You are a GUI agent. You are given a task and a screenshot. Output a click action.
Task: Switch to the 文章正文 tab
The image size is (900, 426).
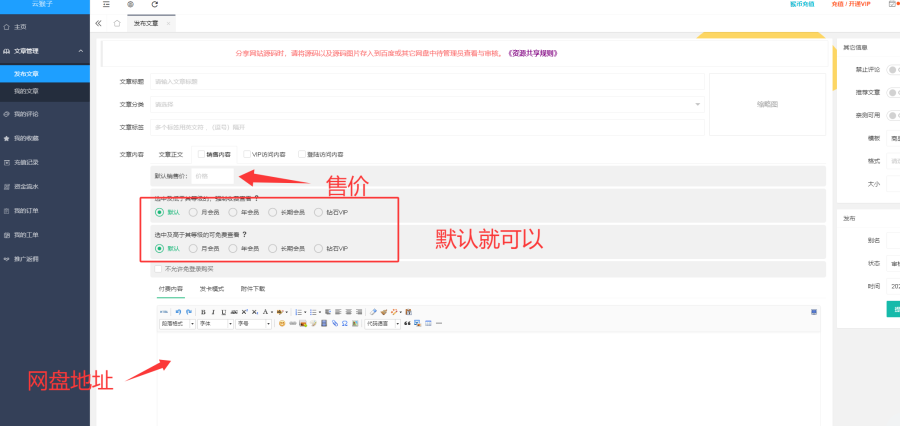170,154
